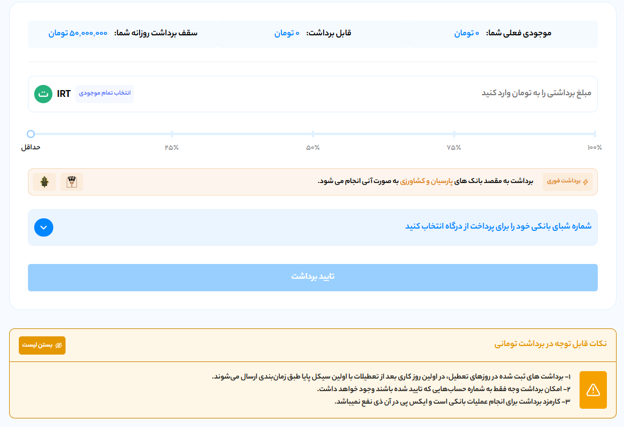
Task: Click the green Toman currency icon
Action: pyautogui.click(x=43, y=94)
